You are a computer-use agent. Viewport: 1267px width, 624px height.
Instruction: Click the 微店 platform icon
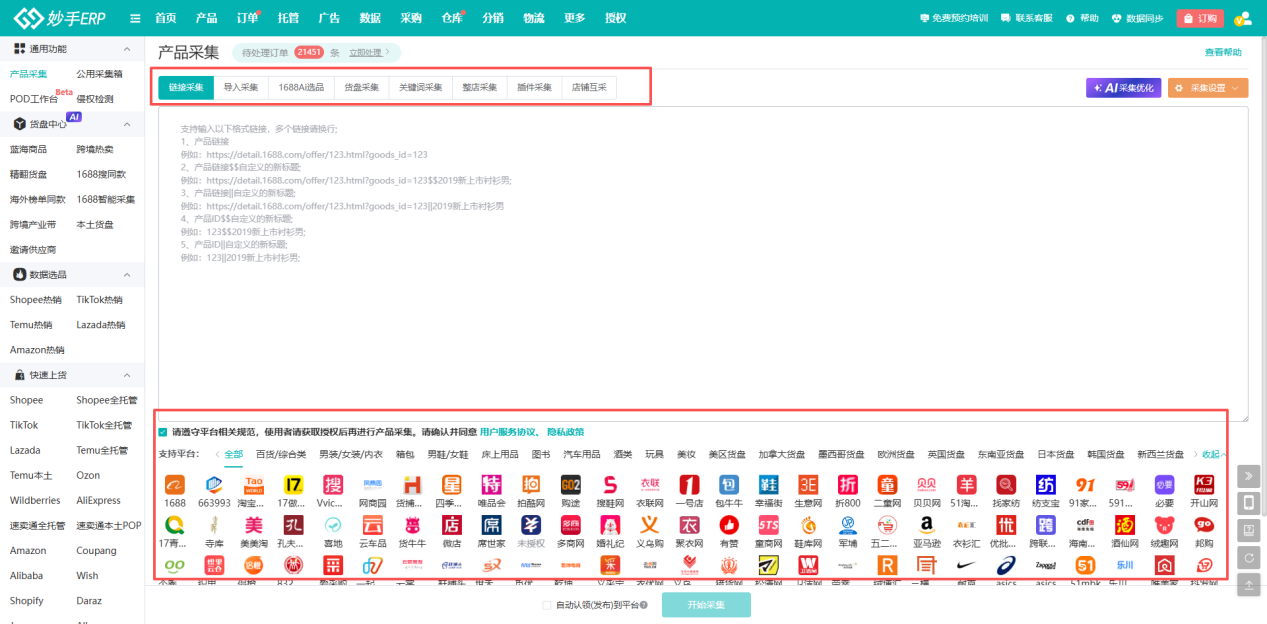452,525
